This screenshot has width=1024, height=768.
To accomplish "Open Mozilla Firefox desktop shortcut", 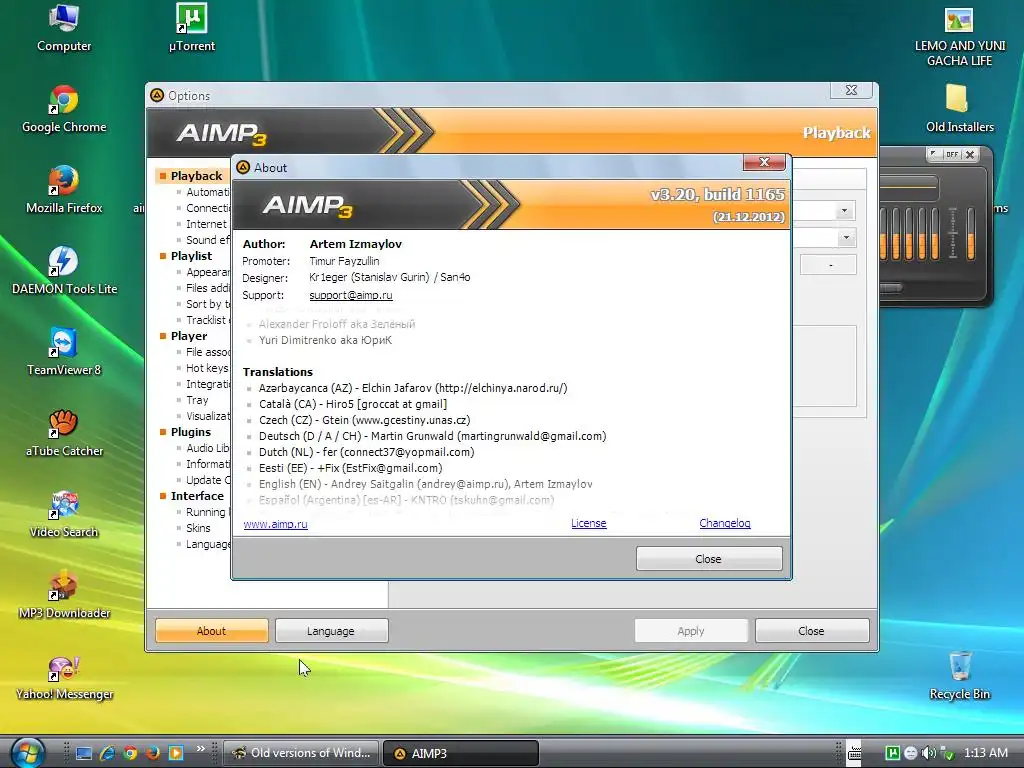I will click(63, 191).
